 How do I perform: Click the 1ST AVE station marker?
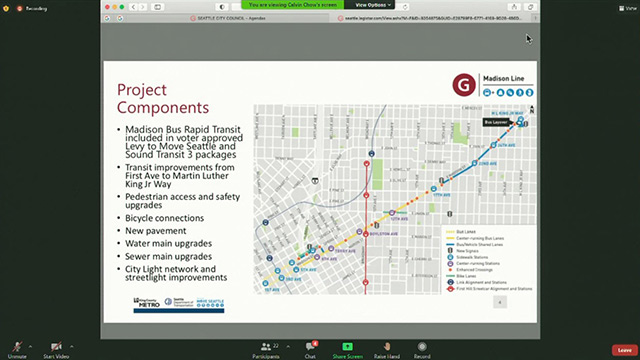coord(265,283)
